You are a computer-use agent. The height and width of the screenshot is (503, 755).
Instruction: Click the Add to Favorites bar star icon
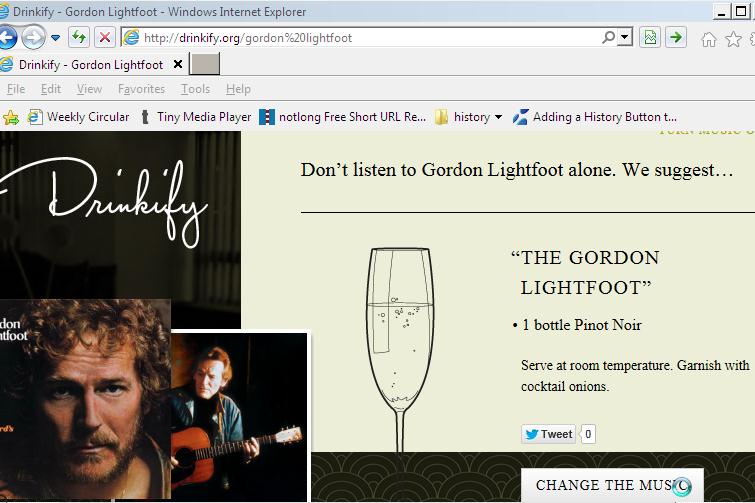[11, 117]
